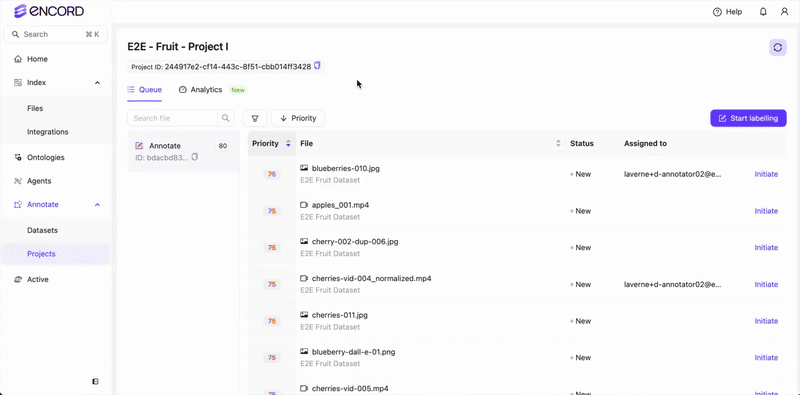Click priority 75 badge for blueberries-010.jpg
This screenshot has width=800, height=395.
tap(272, 174)
